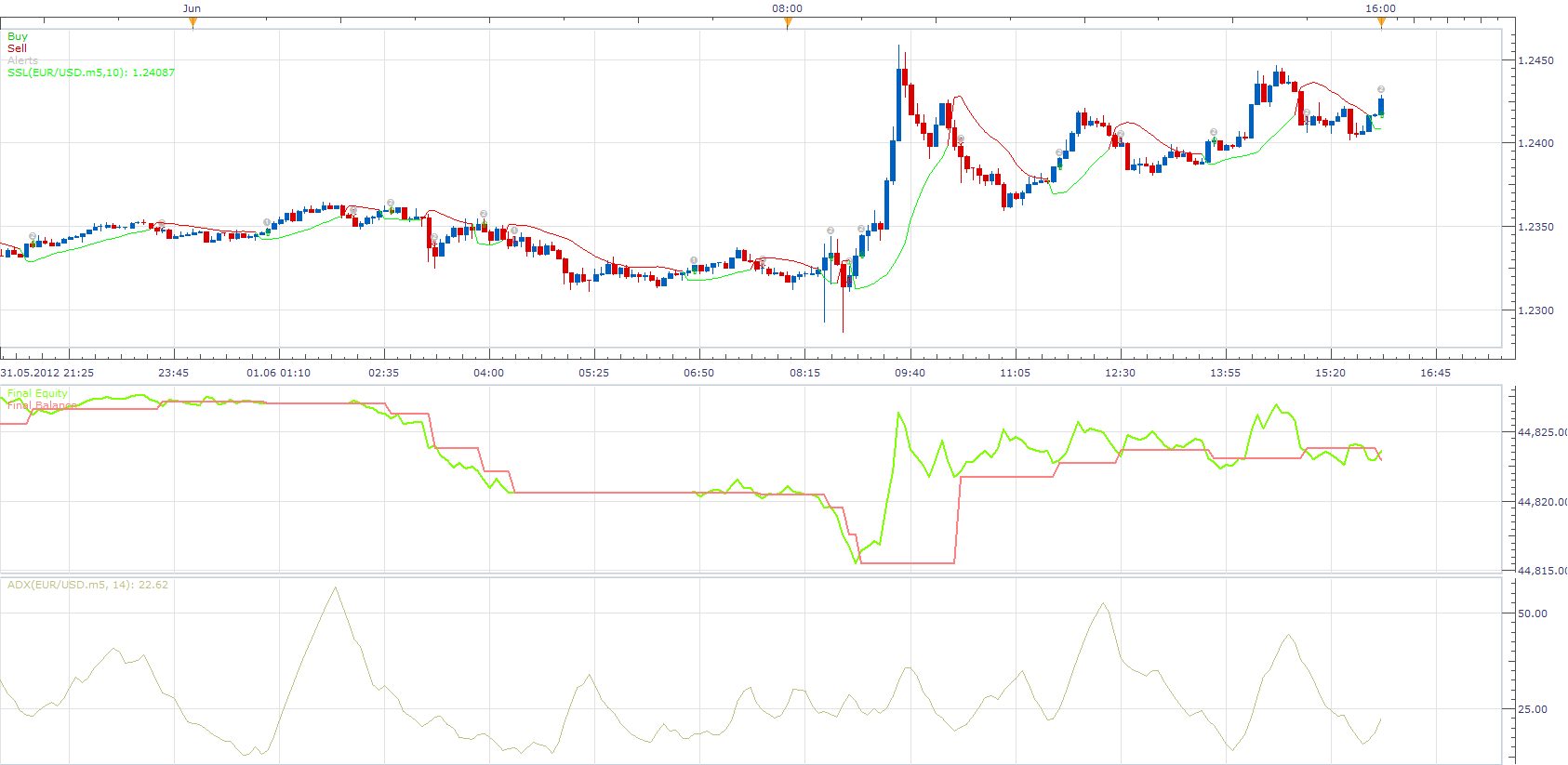1568x765 pixels.
Task: Click the 05:25 time axis label
Action: click(593, 373)
